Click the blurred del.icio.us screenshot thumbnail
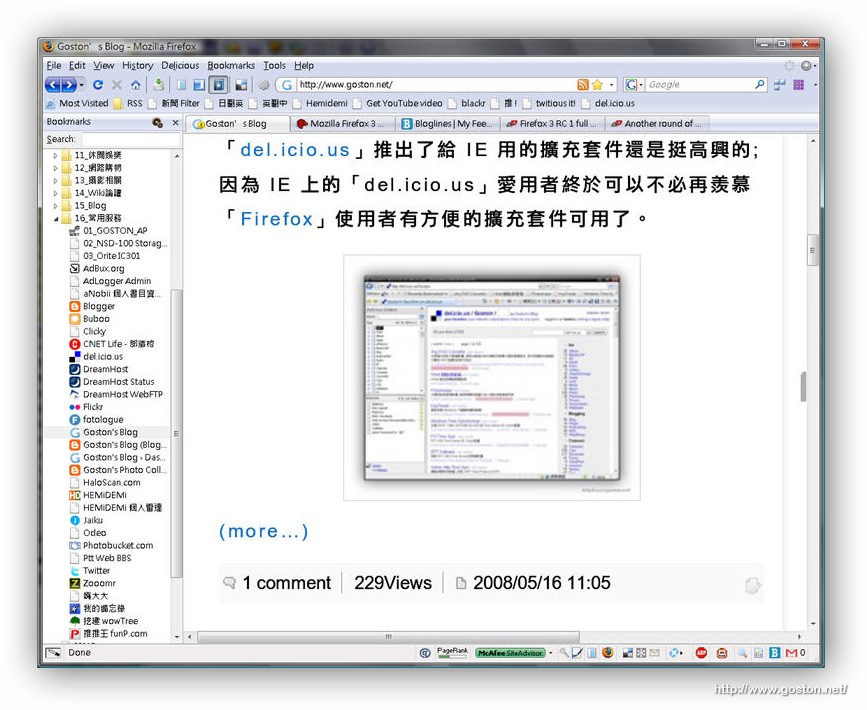 tap(491, 377)
